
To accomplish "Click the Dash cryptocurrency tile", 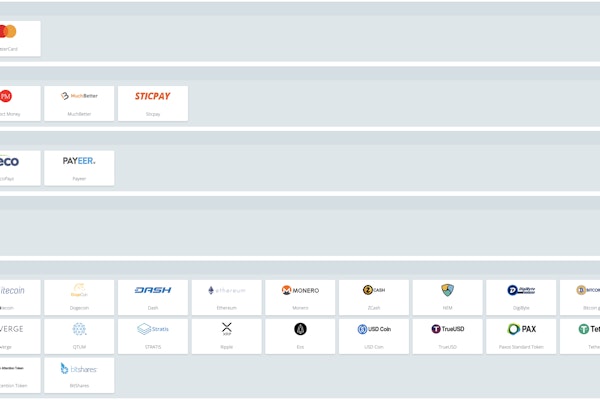I will (152, 297).
